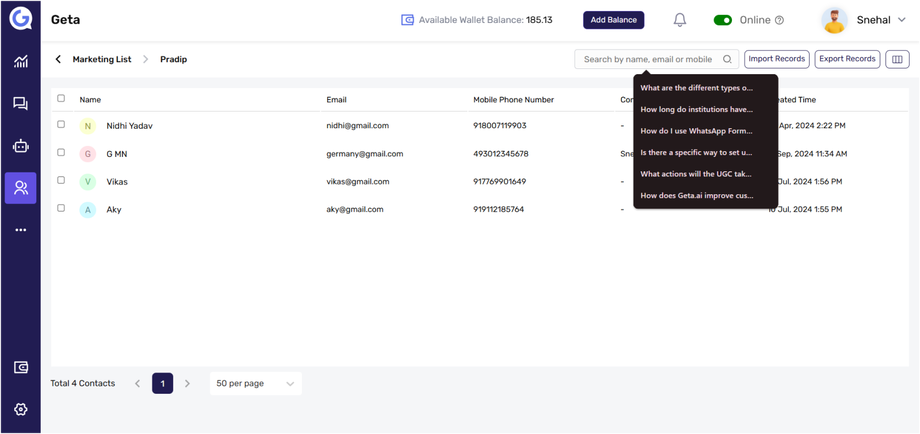
Task: Go to the next page arrow
Action: tap(187, 384)
